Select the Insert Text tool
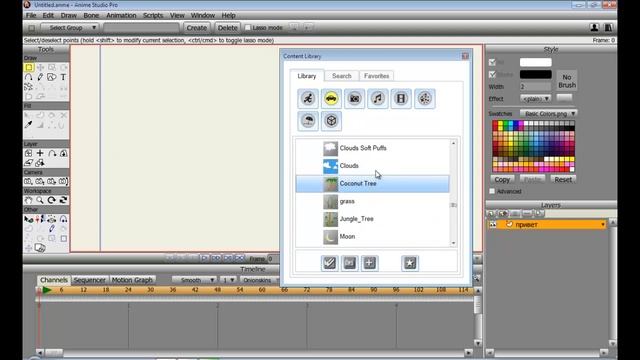Screen dimensions: 640x360 tap(63, 77)
